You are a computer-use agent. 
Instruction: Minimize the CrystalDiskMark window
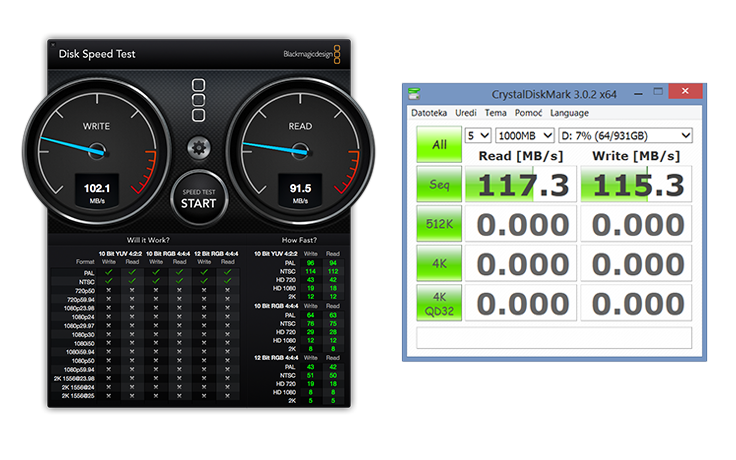638,94
